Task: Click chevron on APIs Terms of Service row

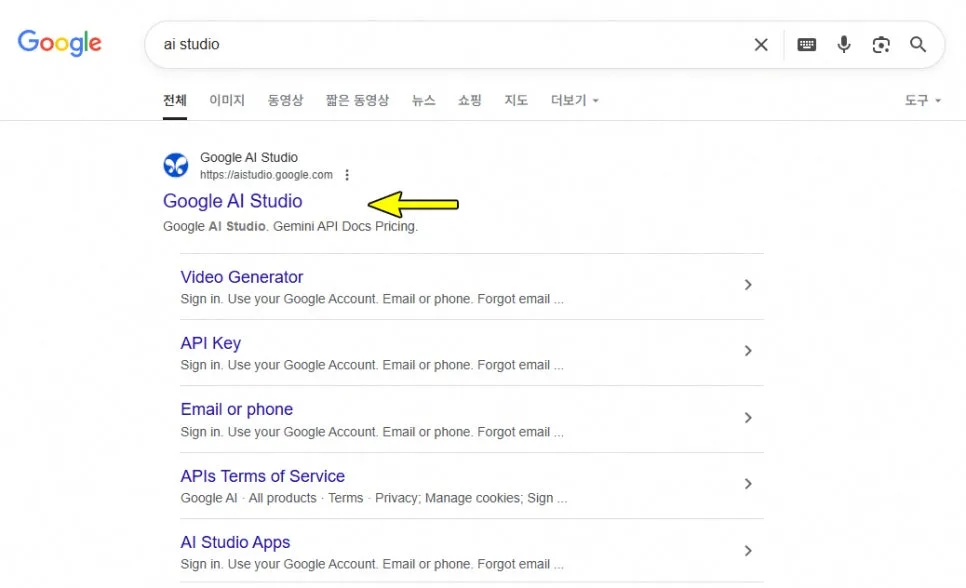Action: 748,484
